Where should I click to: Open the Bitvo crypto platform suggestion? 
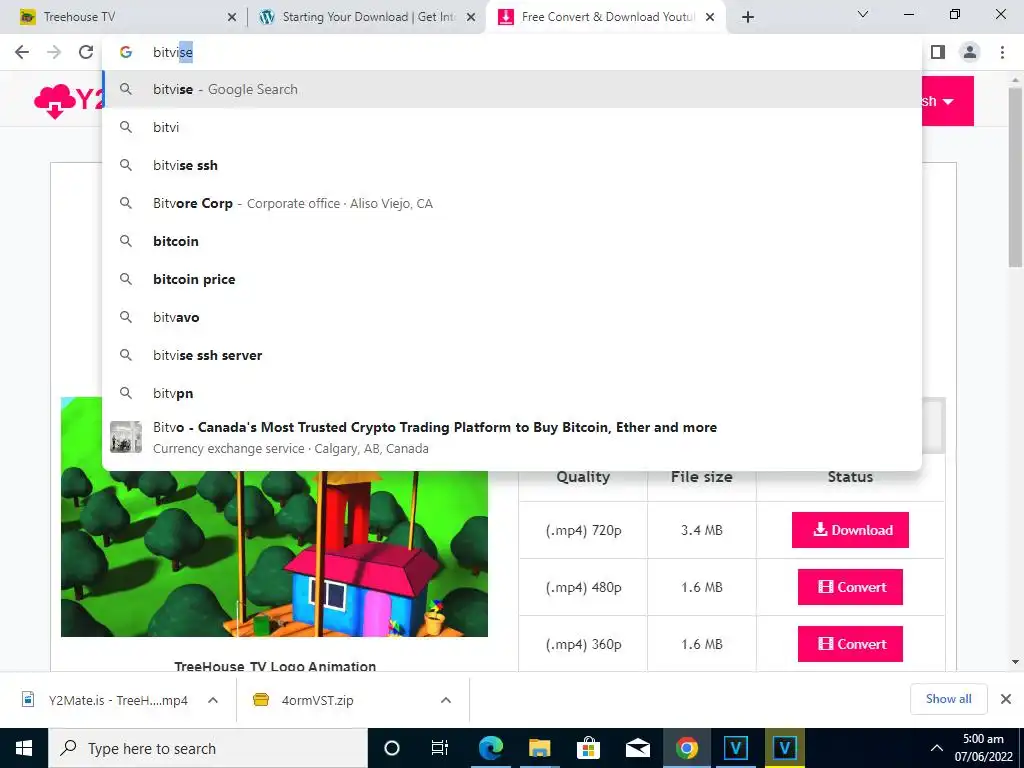click(512, 438)
